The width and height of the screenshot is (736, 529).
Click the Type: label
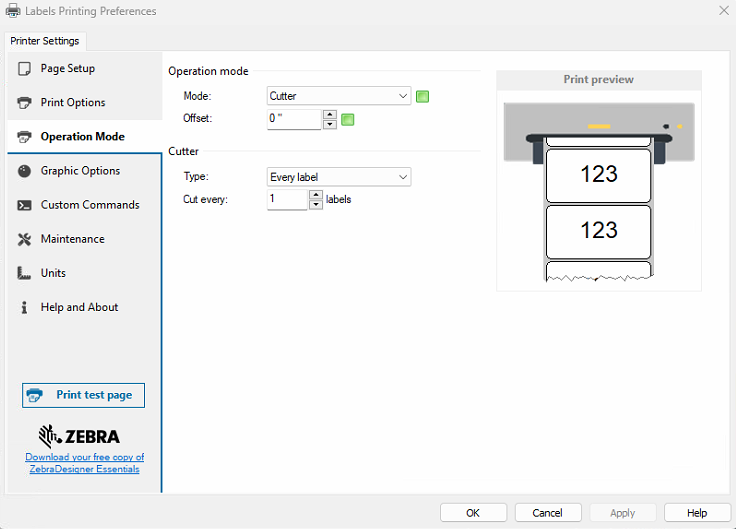[x=196, y=176]
